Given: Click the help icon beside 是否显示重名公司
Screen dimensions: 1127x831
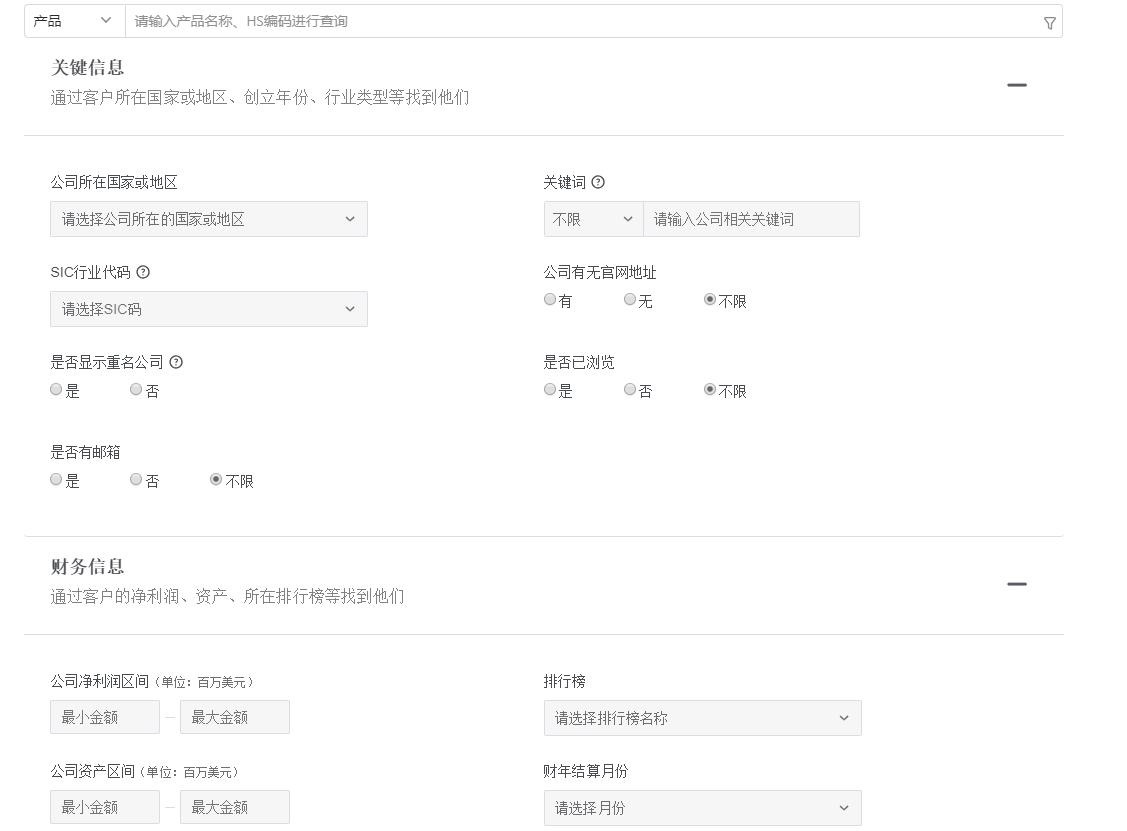Looking at the screenshot, I should point(176,362).
